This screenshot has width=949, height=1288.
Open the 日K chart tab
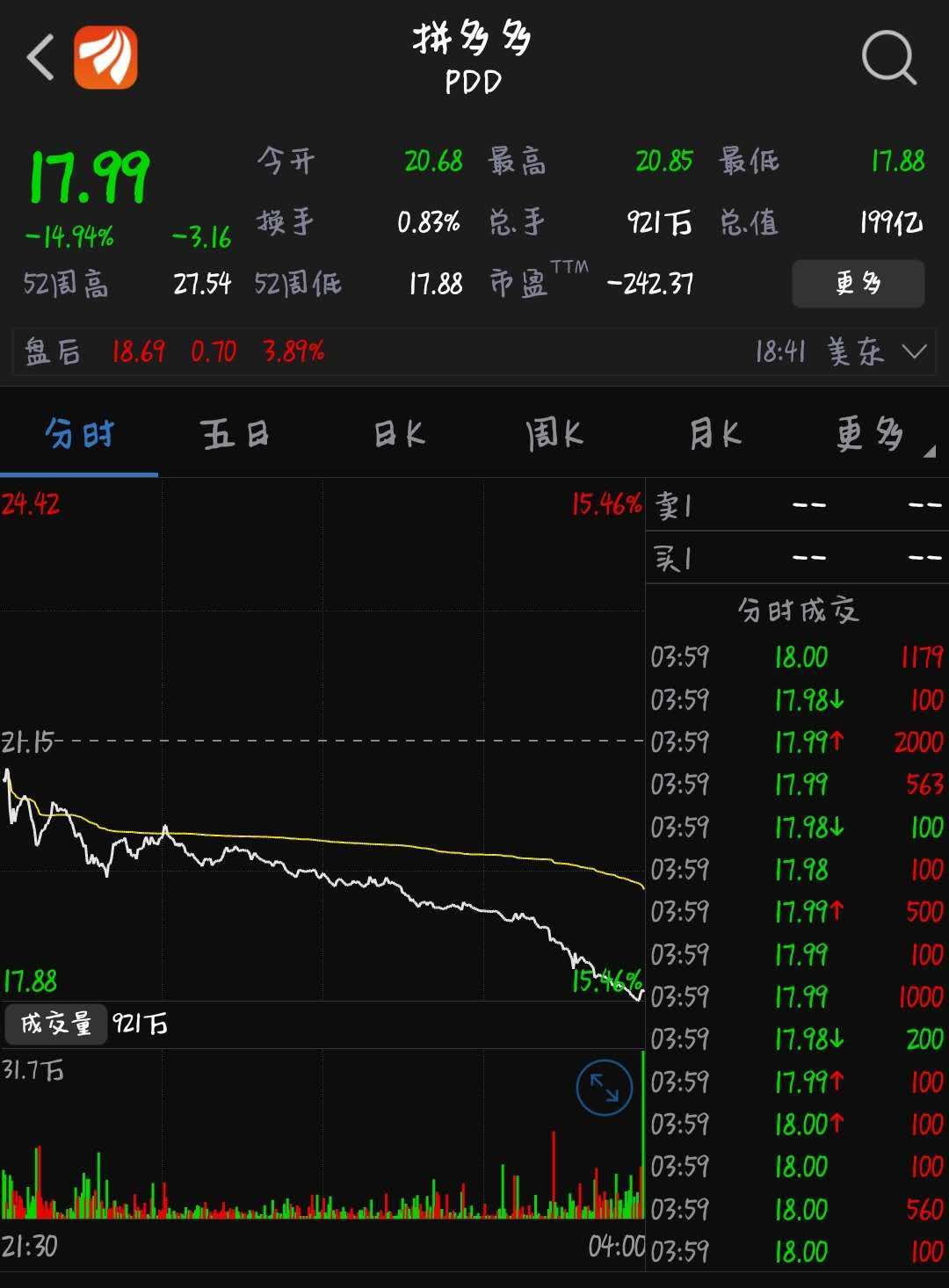point(400,434)
